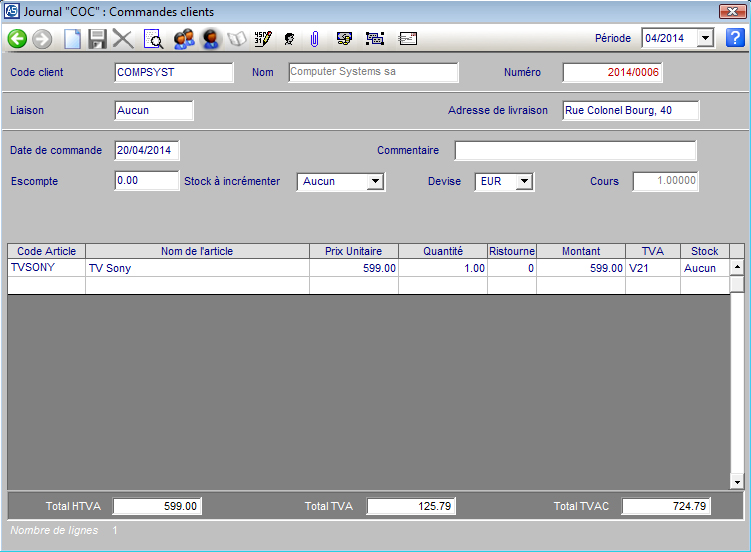Open the Devise currency dropdown
Viewport: 751px width, 552px height.
[524, 182]
